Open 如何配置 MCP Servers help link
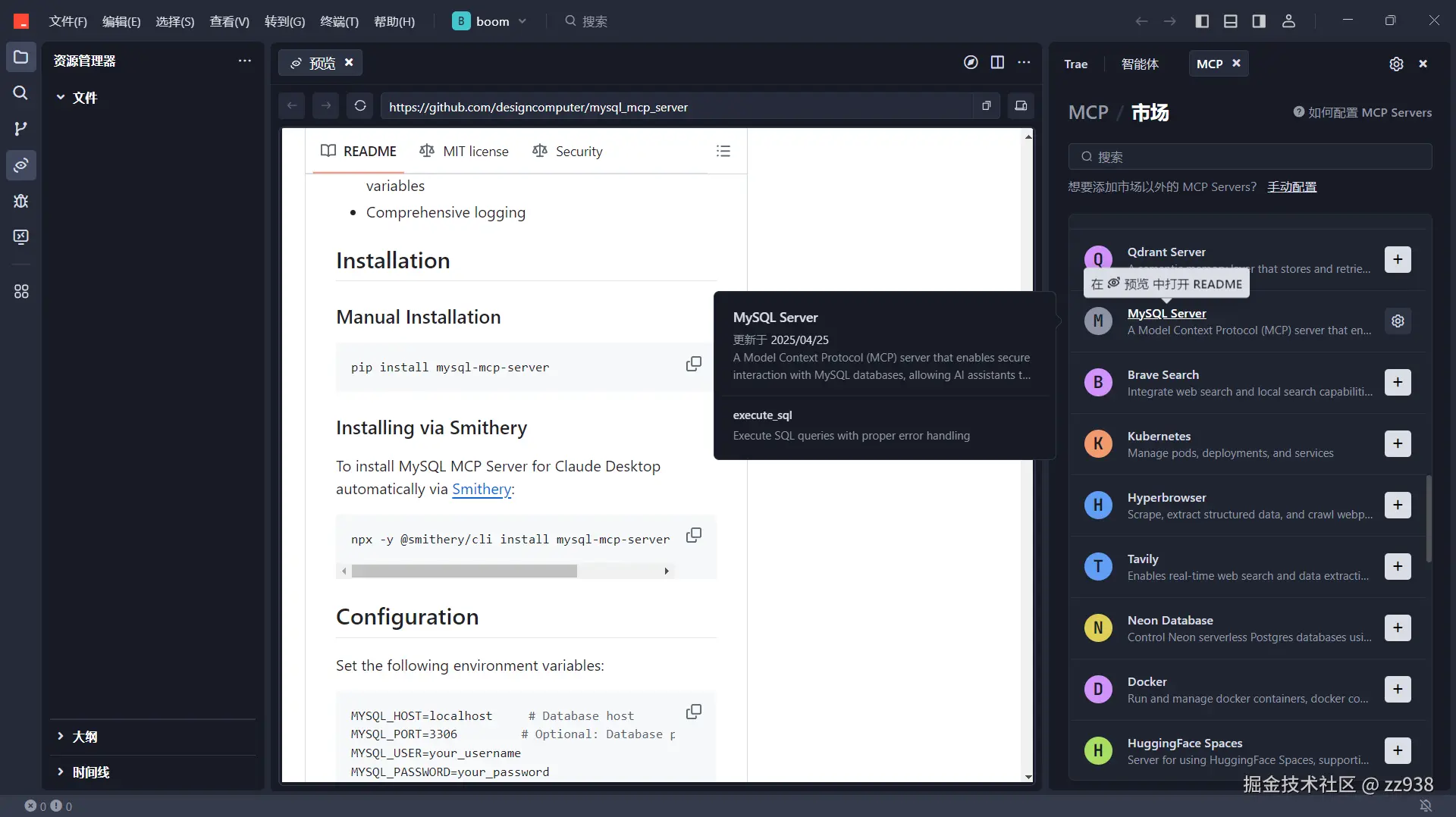1456x817 pixels. point(1363,113)
